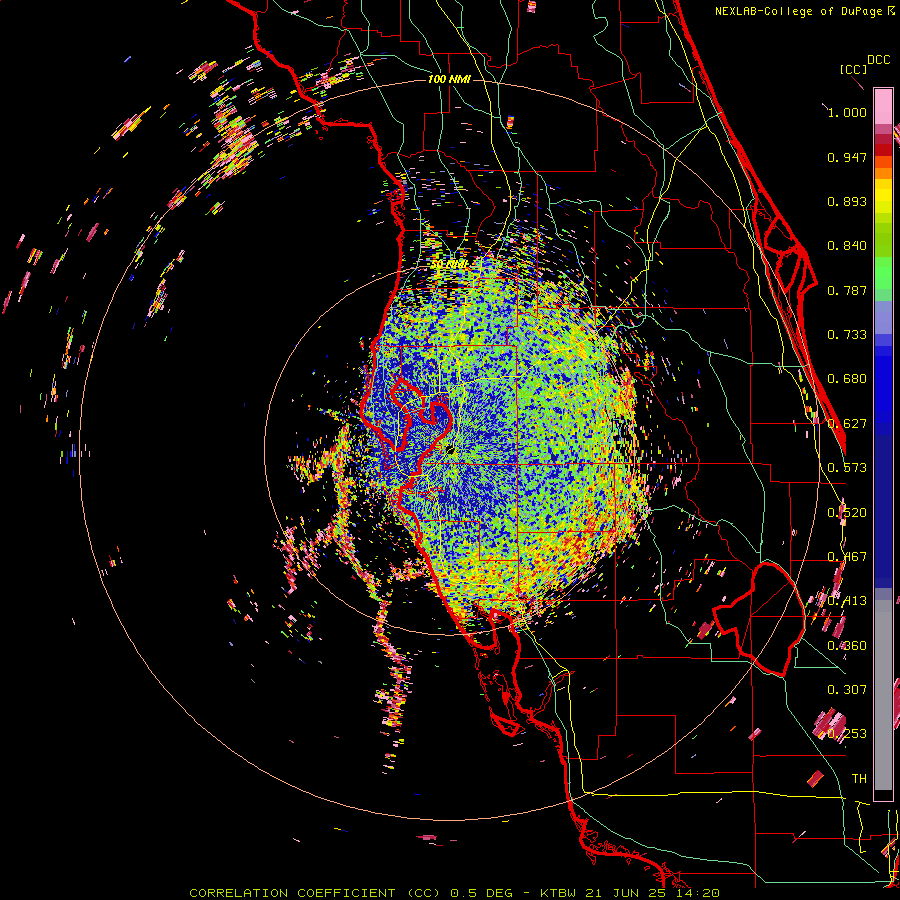
Task: Pick the gray segment of the color bar
Action: tap(883, 695)
